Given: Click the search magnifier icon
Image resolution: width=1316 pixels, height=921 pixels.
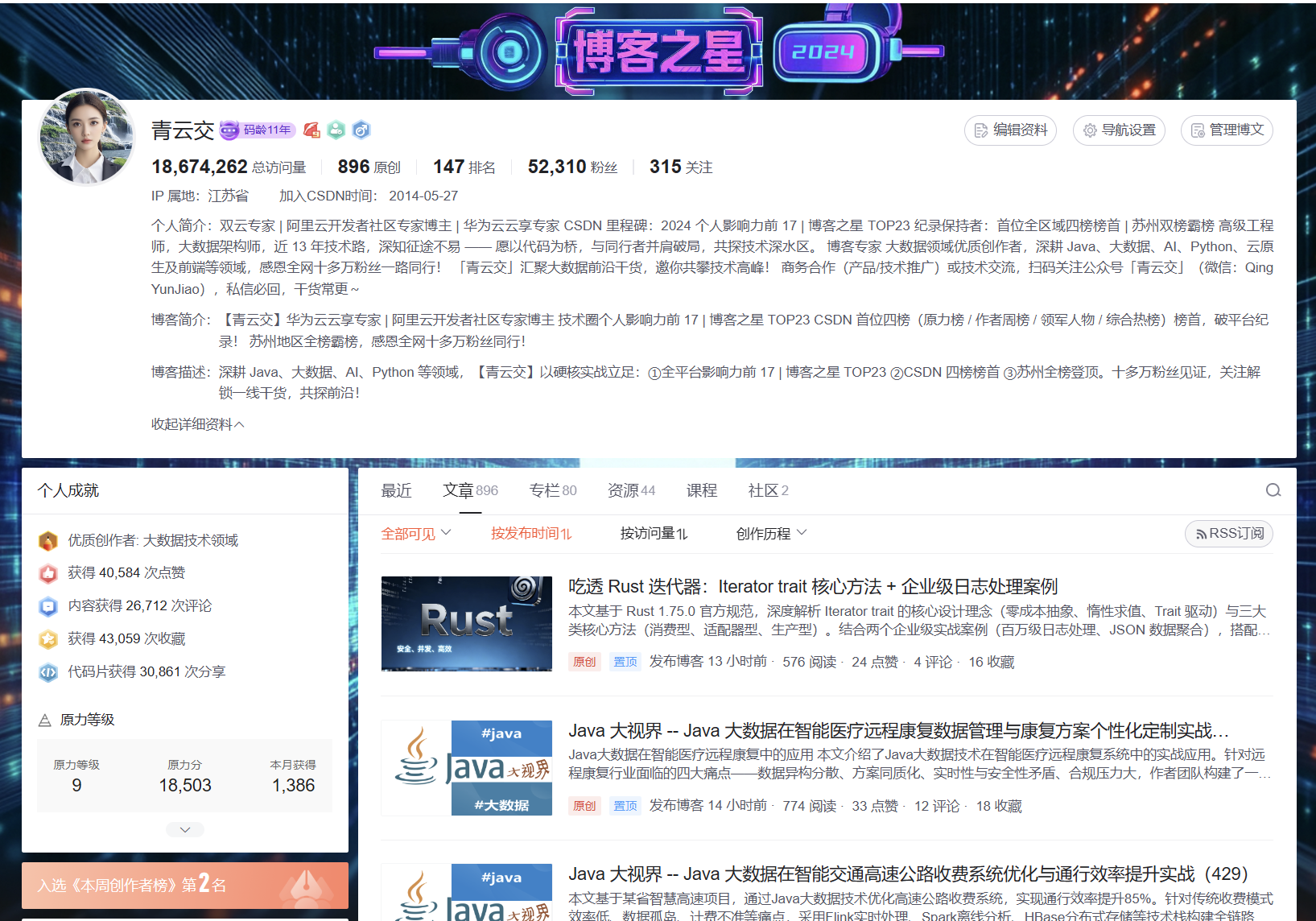Looking at the screenshot, I should coord(1273,490).
